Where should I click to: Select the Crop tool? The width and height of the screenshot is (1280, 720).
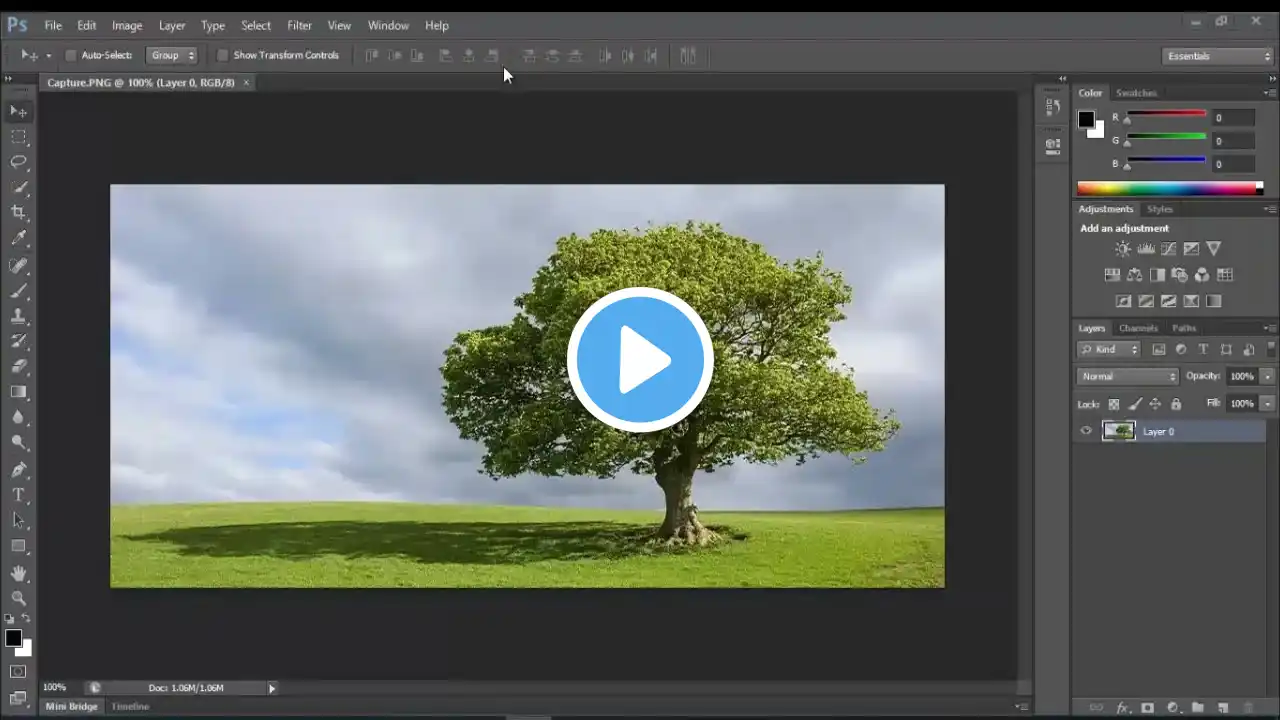(18, 212)
